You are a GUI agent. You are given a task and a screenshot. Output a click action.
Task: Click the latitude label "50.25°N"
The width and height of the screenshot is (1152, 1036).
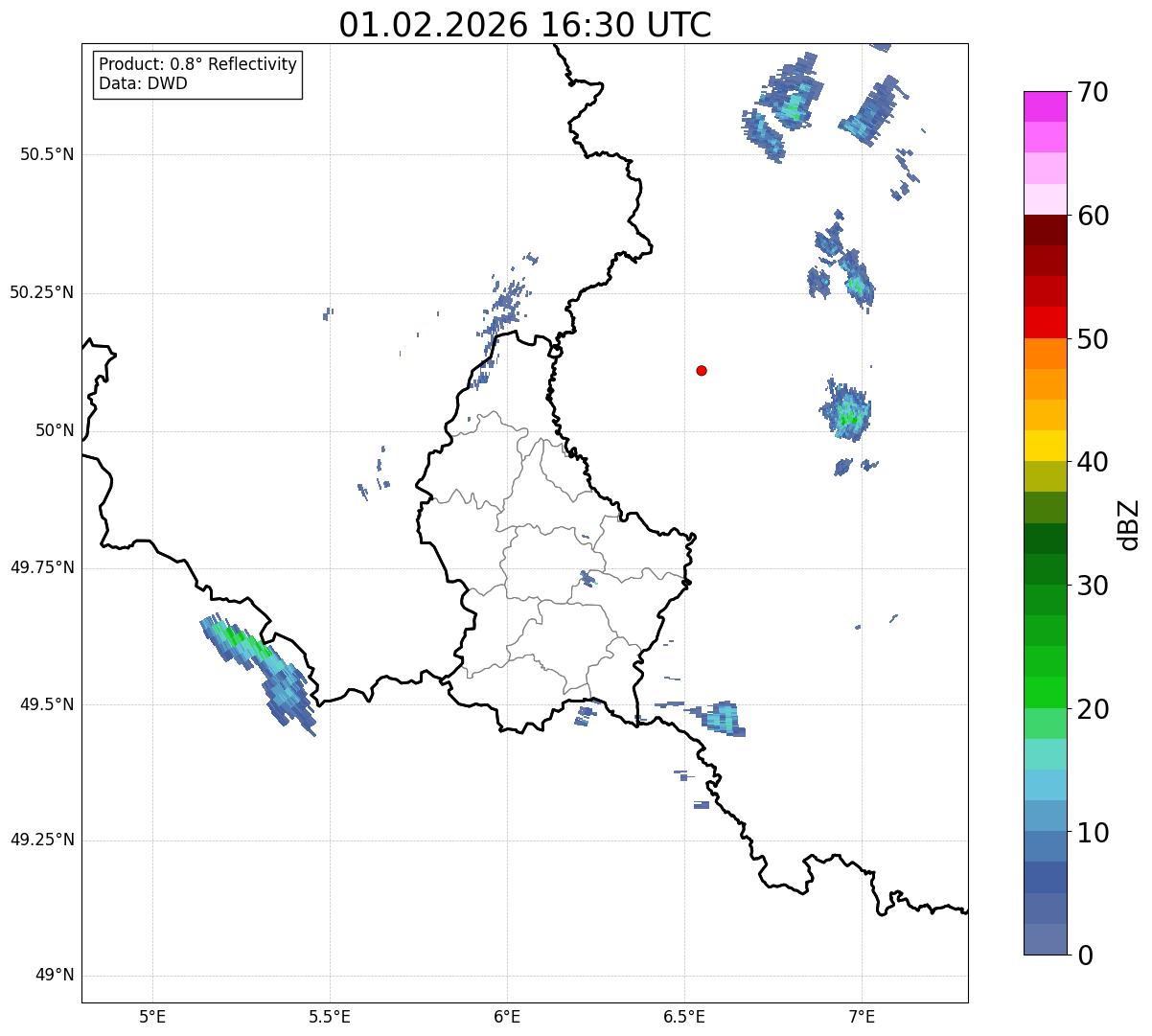point(42,292)
